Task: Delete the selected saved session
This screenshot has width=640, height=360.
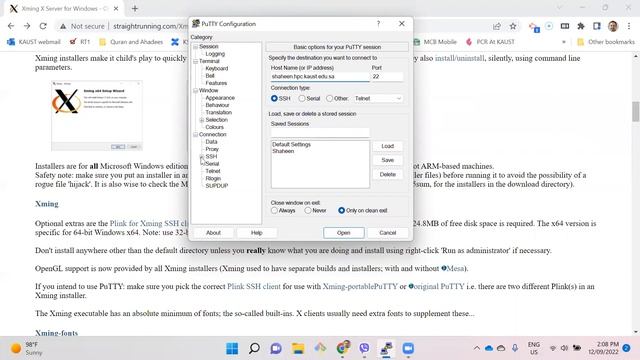Action: (x=388, y=175)
